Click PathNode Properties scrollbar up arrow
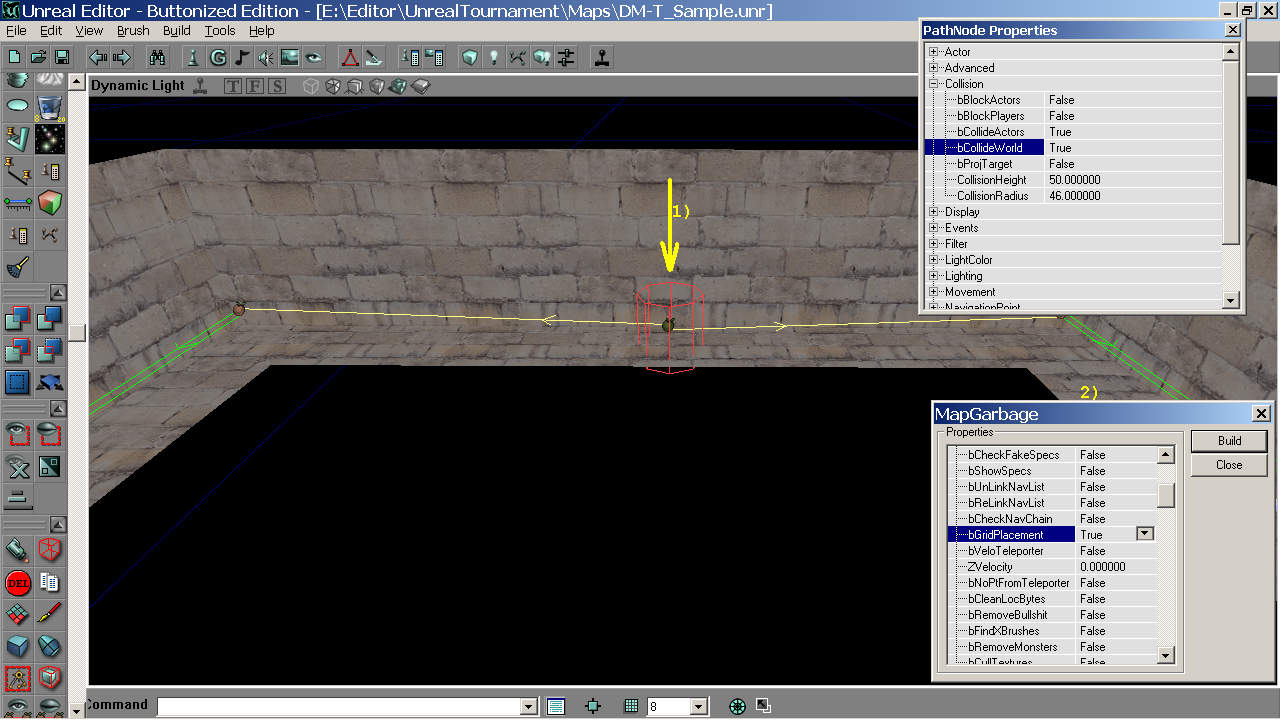Screen dimensions: 1280x720 tap(1231, 52)
